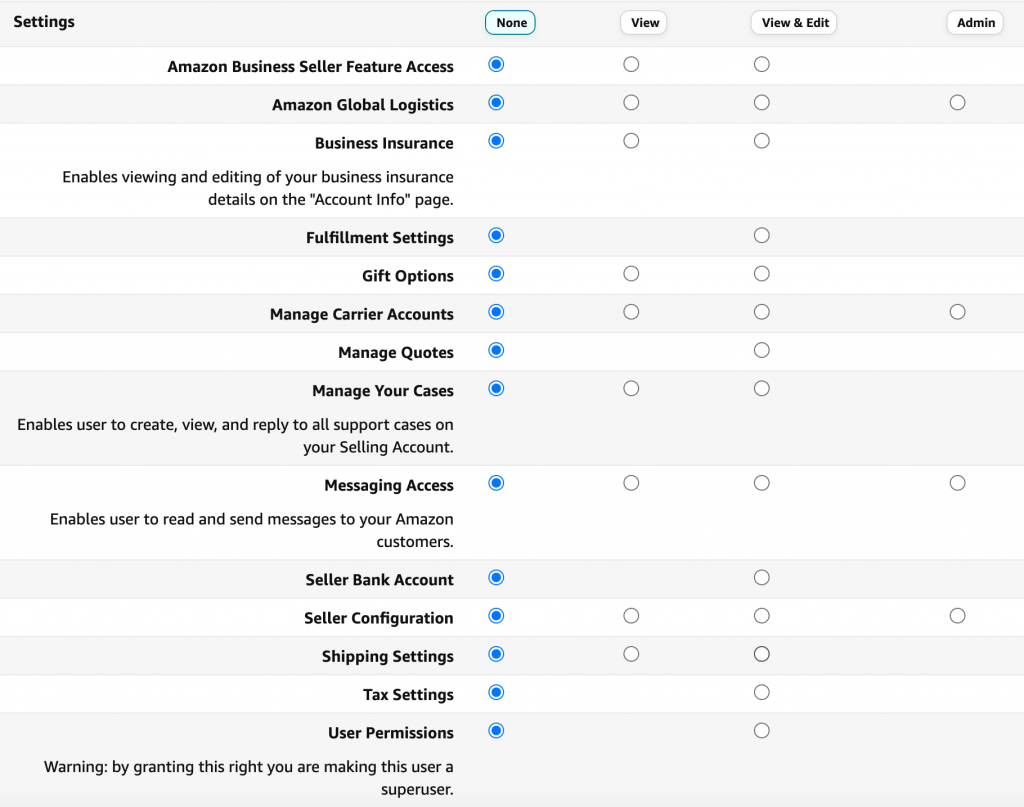Screen dimensions: 1024x807
Task: Set Seller Bank Account to View & Edit
Action: tap(761, 577)
